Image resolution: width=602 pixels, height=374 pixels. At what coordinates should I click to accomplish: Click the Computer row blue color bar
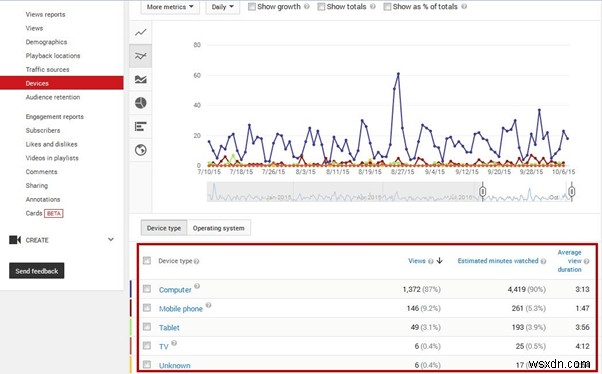point(131,289)
